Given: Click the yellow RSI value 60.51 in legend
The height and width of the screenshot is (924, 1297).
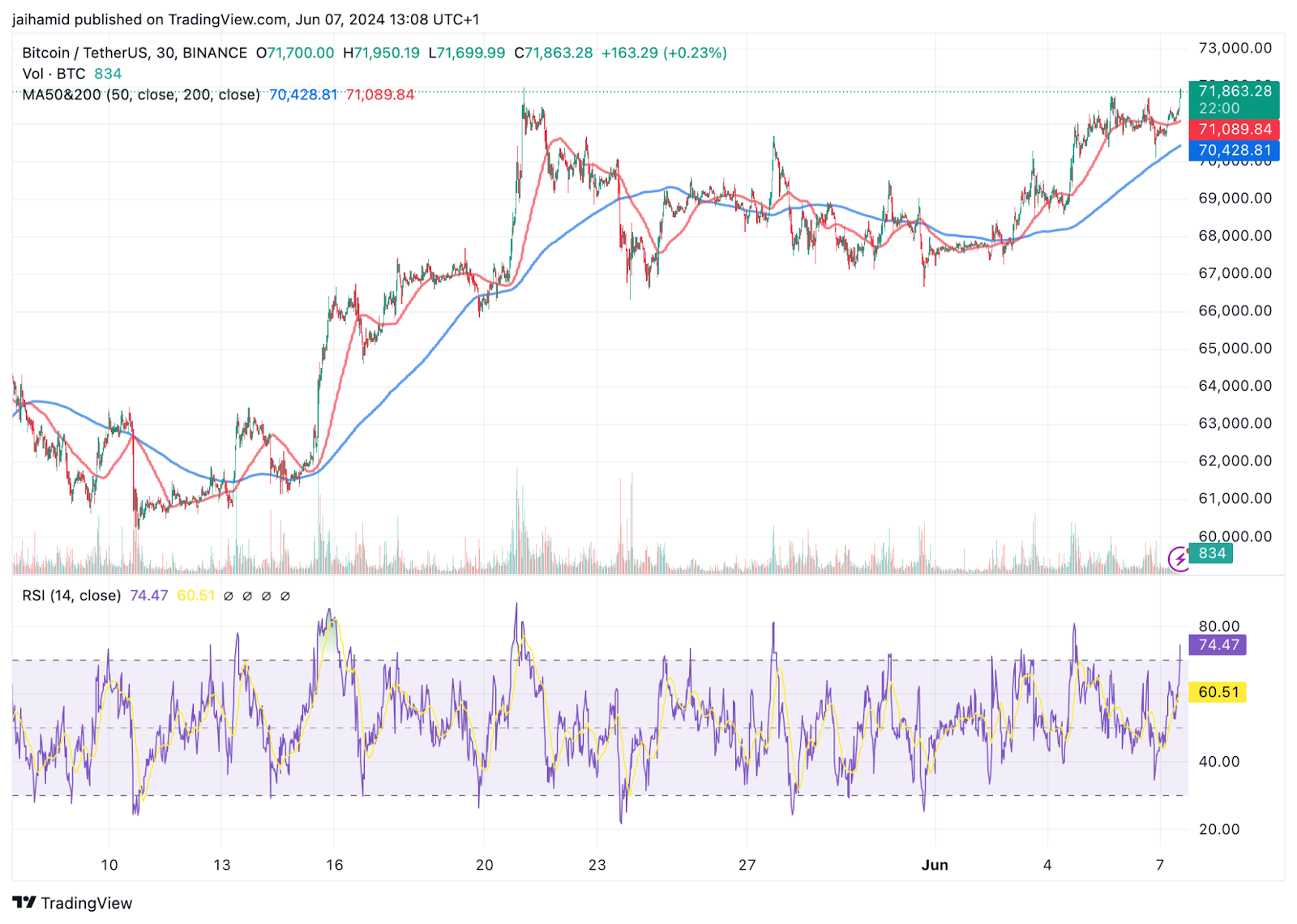Looking at the screenshot, I should pos(196,596).
